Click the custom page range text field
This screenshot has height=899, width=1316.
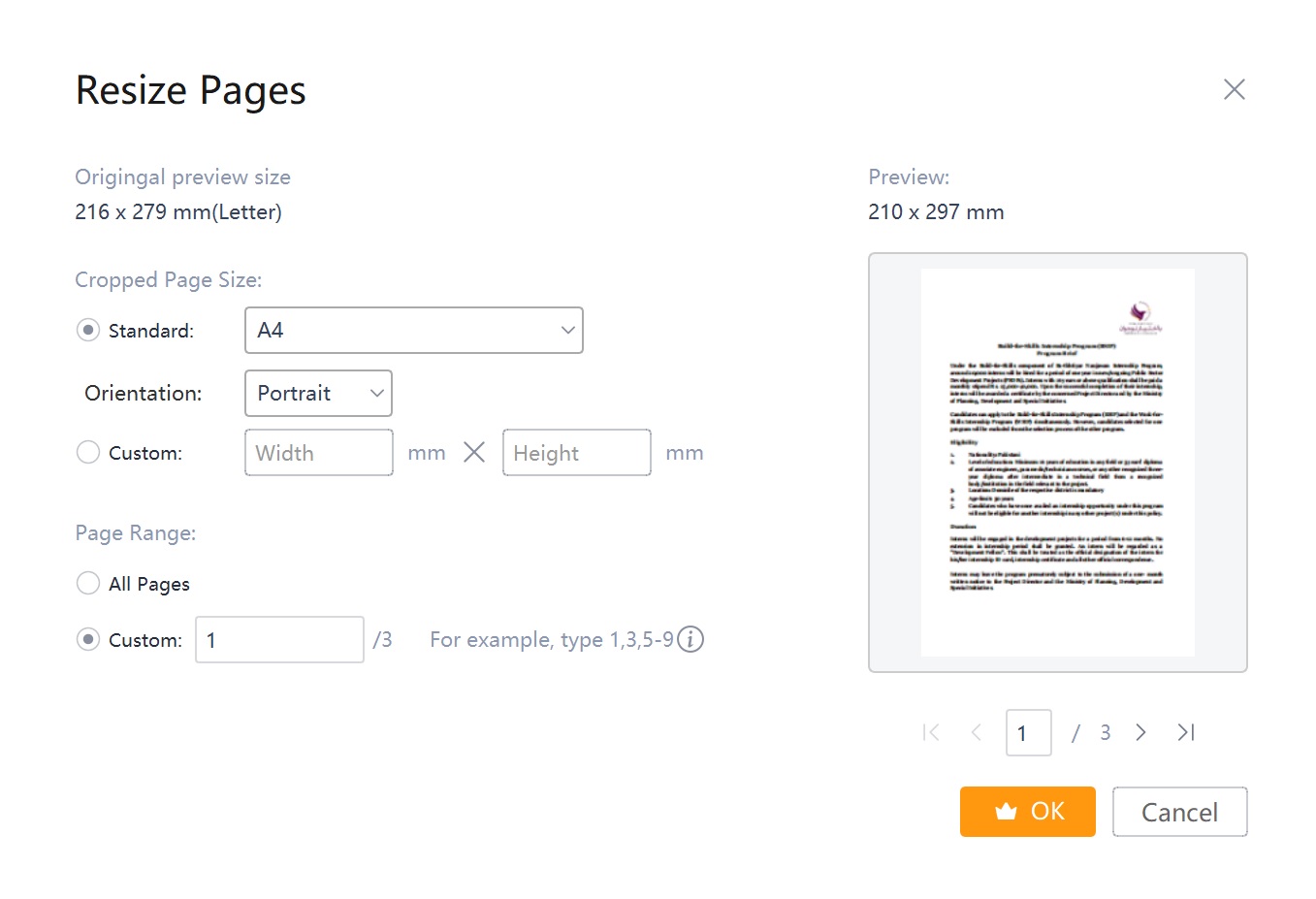[x=279, y=640]
